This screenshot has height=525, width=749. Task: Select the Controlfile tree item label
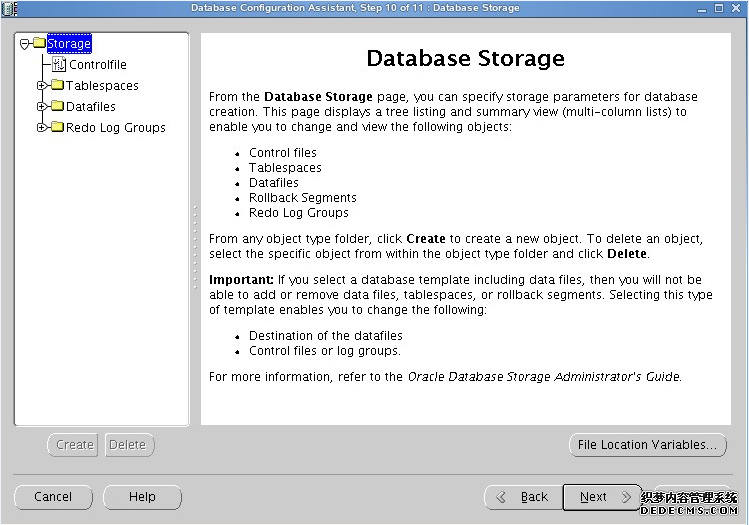click(x=97, y=65)
